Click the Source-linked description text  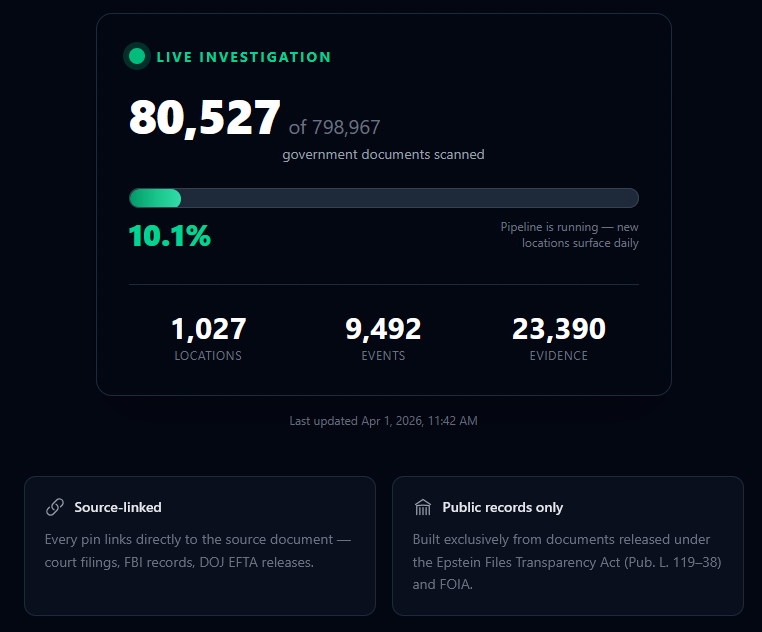(198, 551)
